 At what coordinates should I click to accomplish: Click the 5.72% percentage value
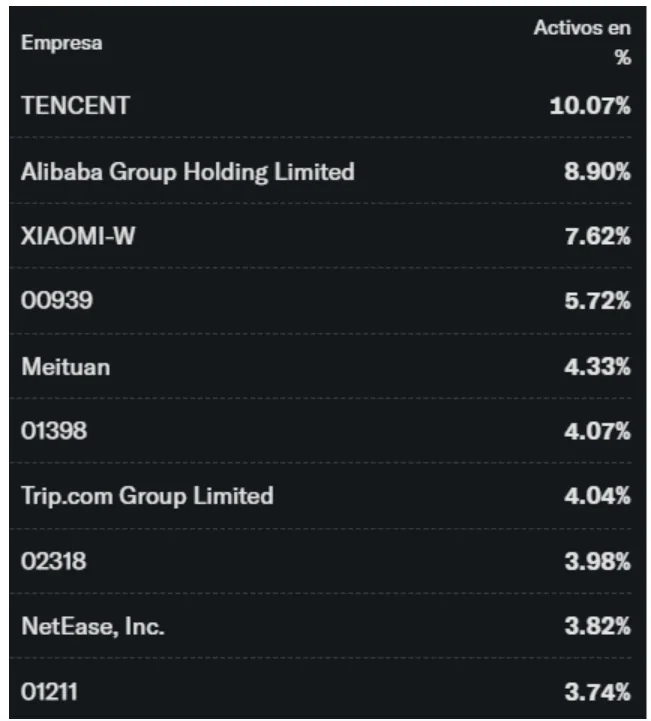click(597, 300)
